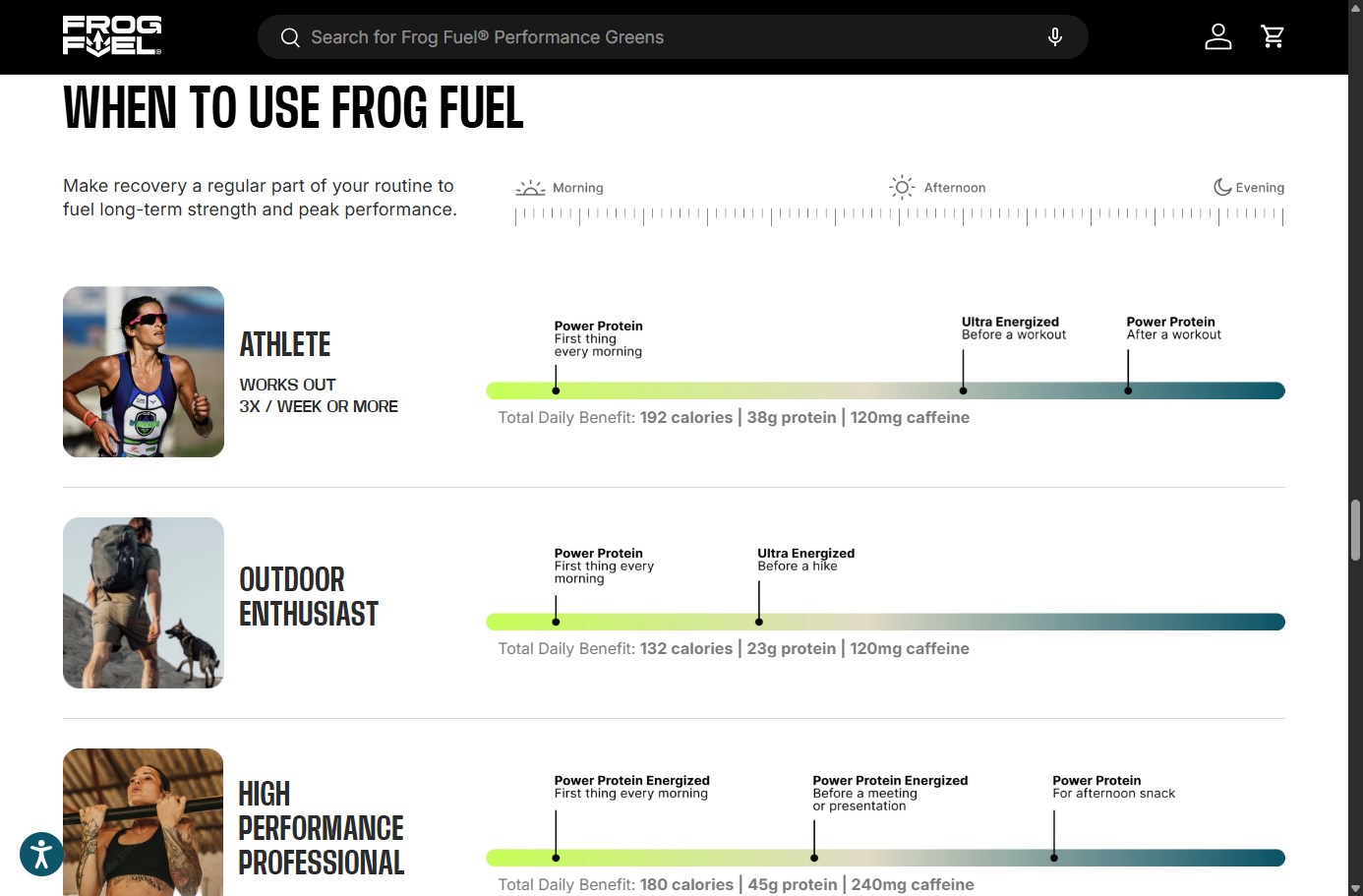Viewport: 1363px width, 896px height.
Task: Click the Morning sunrise icon
Action: coord(530,188)
